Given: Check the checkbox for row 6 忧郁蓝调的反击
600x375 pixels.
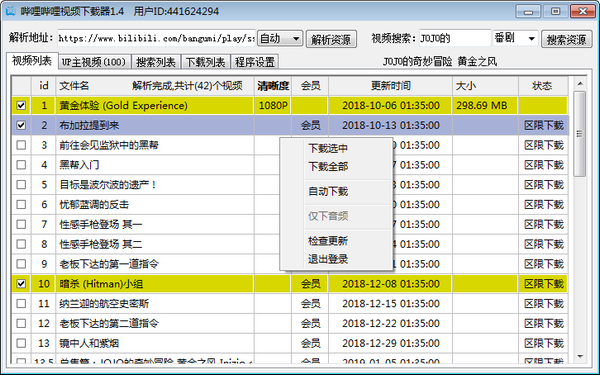Looking at the screenshot, I should pyautogui.click(x=21, y=204).
